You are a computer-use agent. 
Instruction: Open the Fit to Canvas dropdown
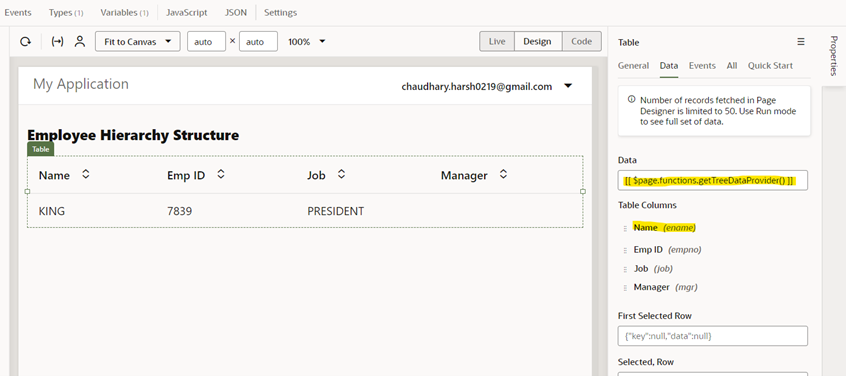click(x=138, y=42)
